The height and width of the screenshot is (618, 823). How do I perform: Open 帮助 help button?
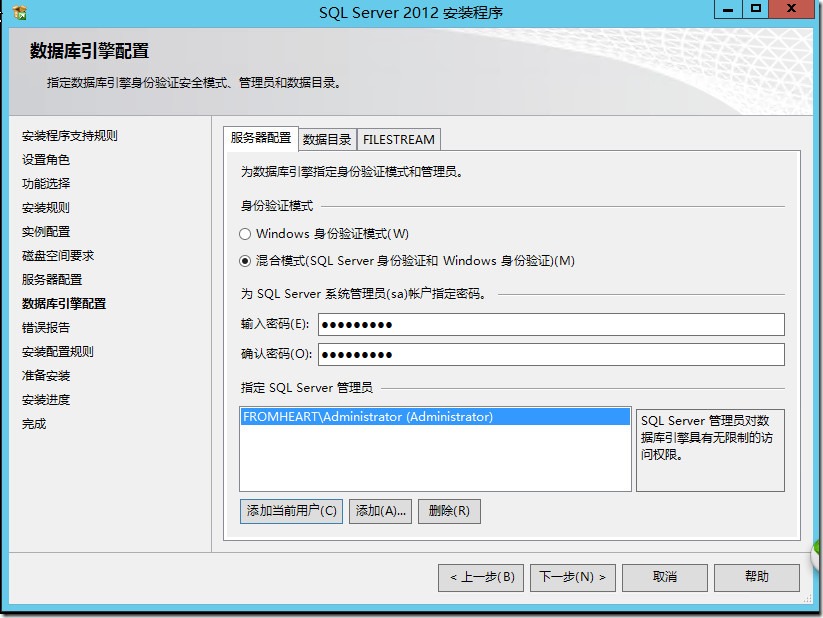pyautogui.click(x=757, y=578)
